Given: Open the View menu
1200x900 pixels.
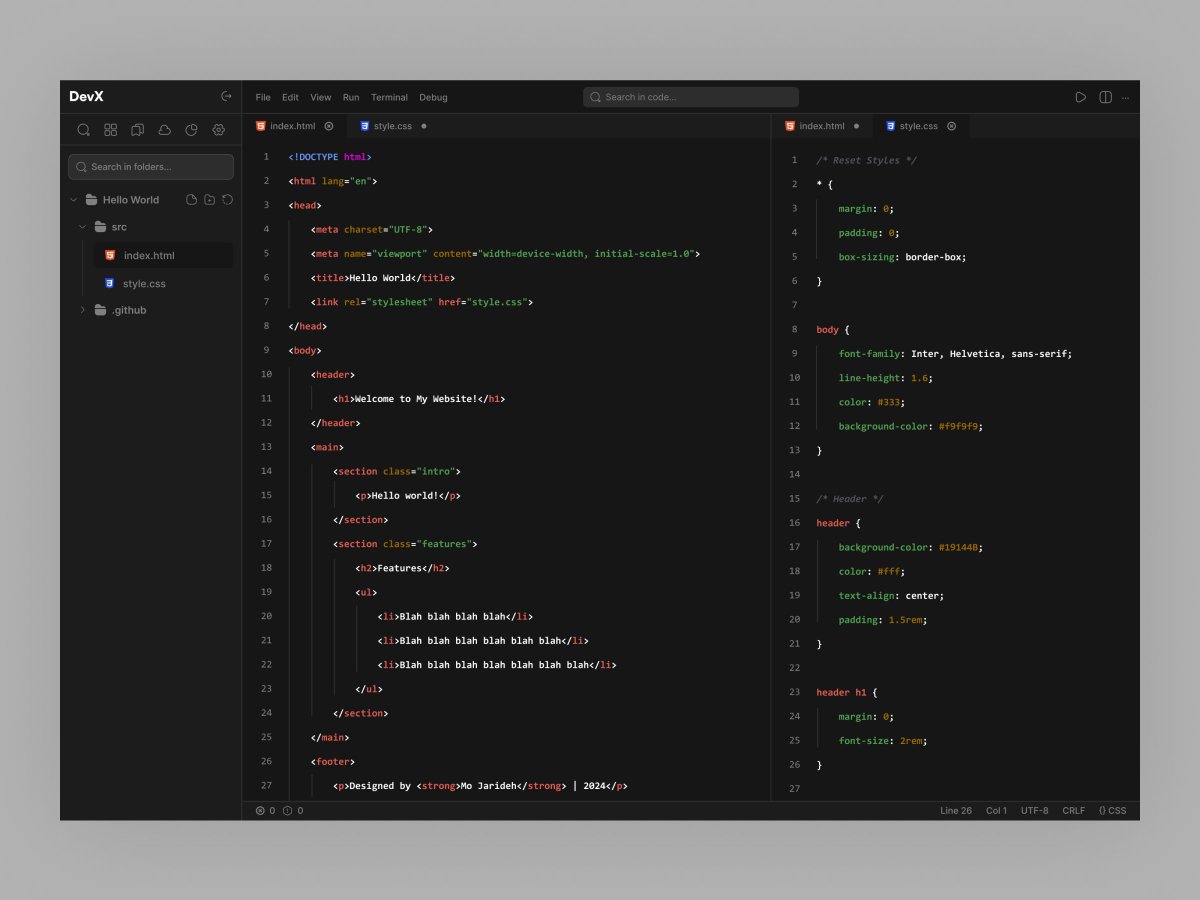Looking at the screenshot, I should click(320, 97).
